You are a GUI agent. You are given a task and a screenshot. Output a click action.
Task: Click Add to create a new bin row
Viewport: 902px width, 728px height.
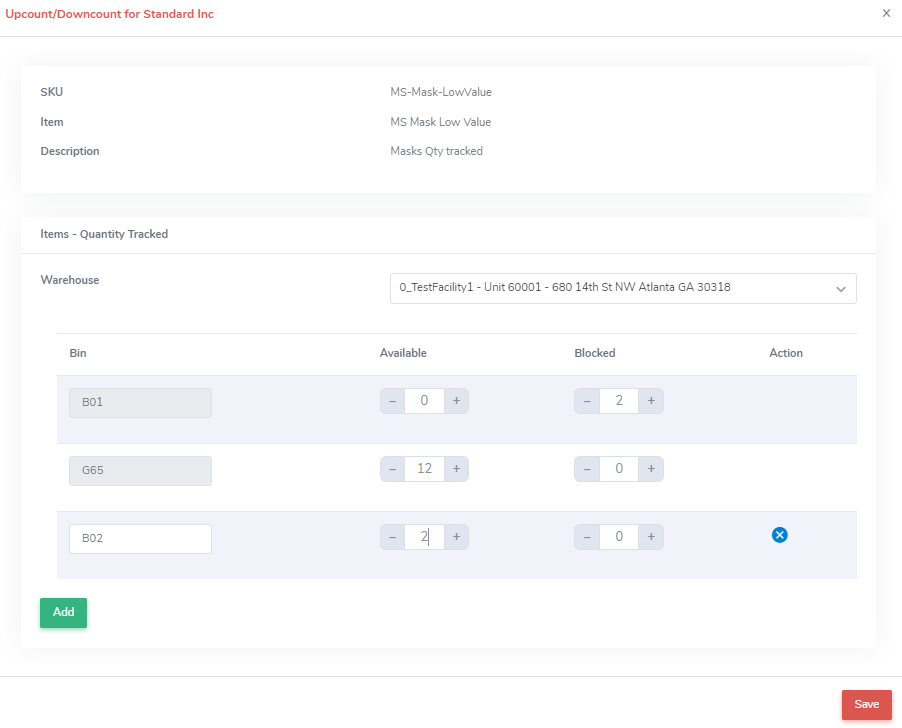coord(63,612)
